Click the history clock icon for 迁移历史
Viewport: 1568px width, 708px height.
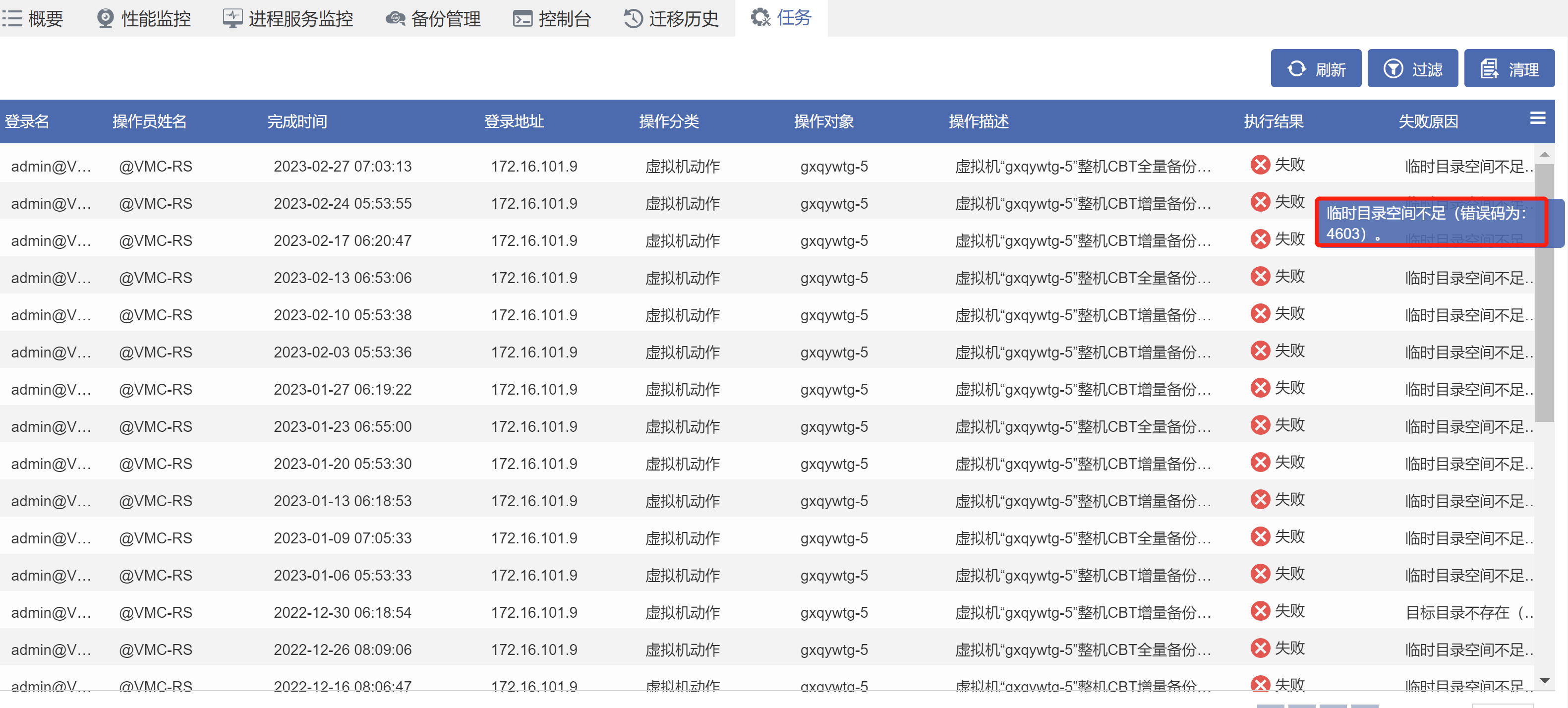[x=633, y=18]
